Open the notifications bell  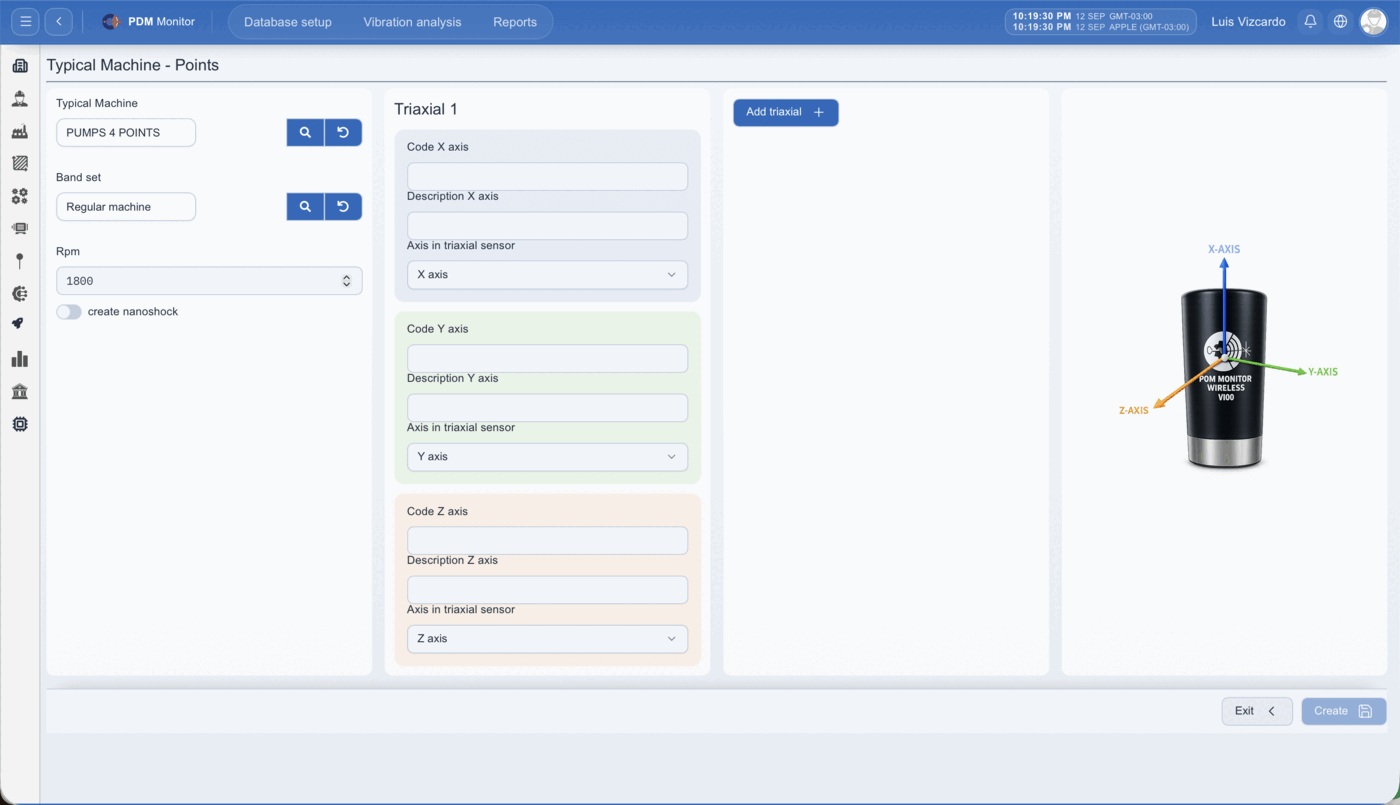(1310, 21)
